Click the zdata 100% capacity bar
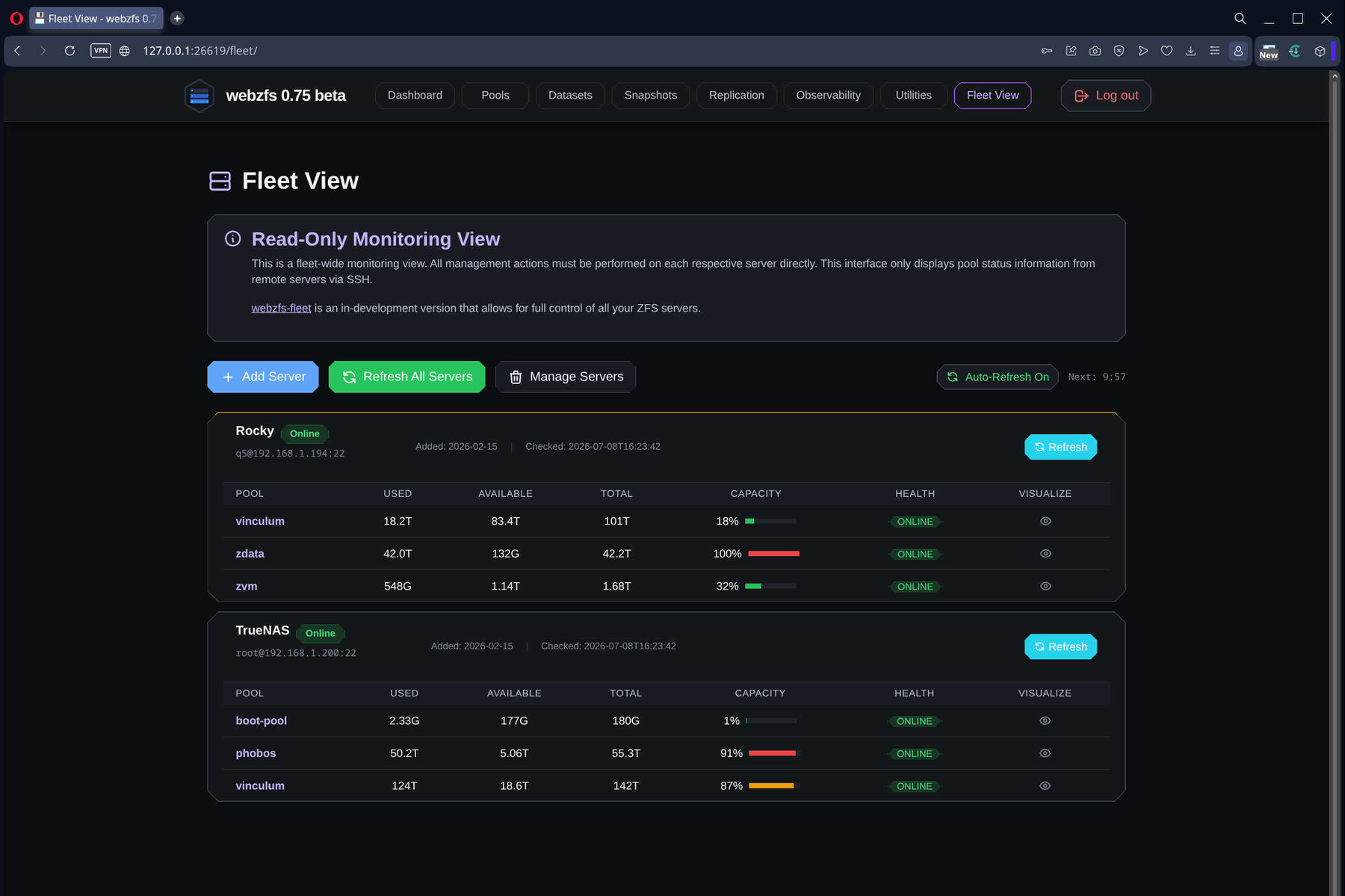Viewport: 1345px width, 896px height. pos(773,554)
